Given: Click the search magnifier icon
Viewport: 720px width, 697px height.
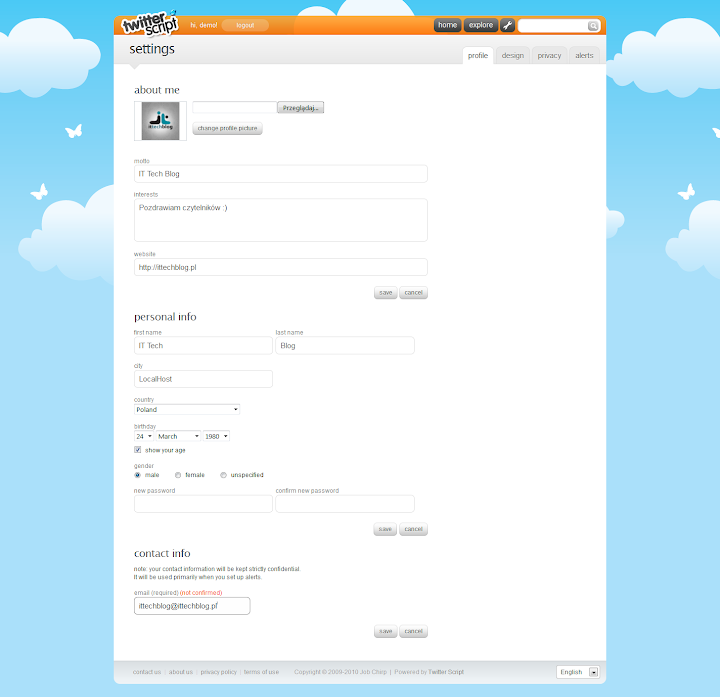Looking at the screenshot, I should pos(593,26).
